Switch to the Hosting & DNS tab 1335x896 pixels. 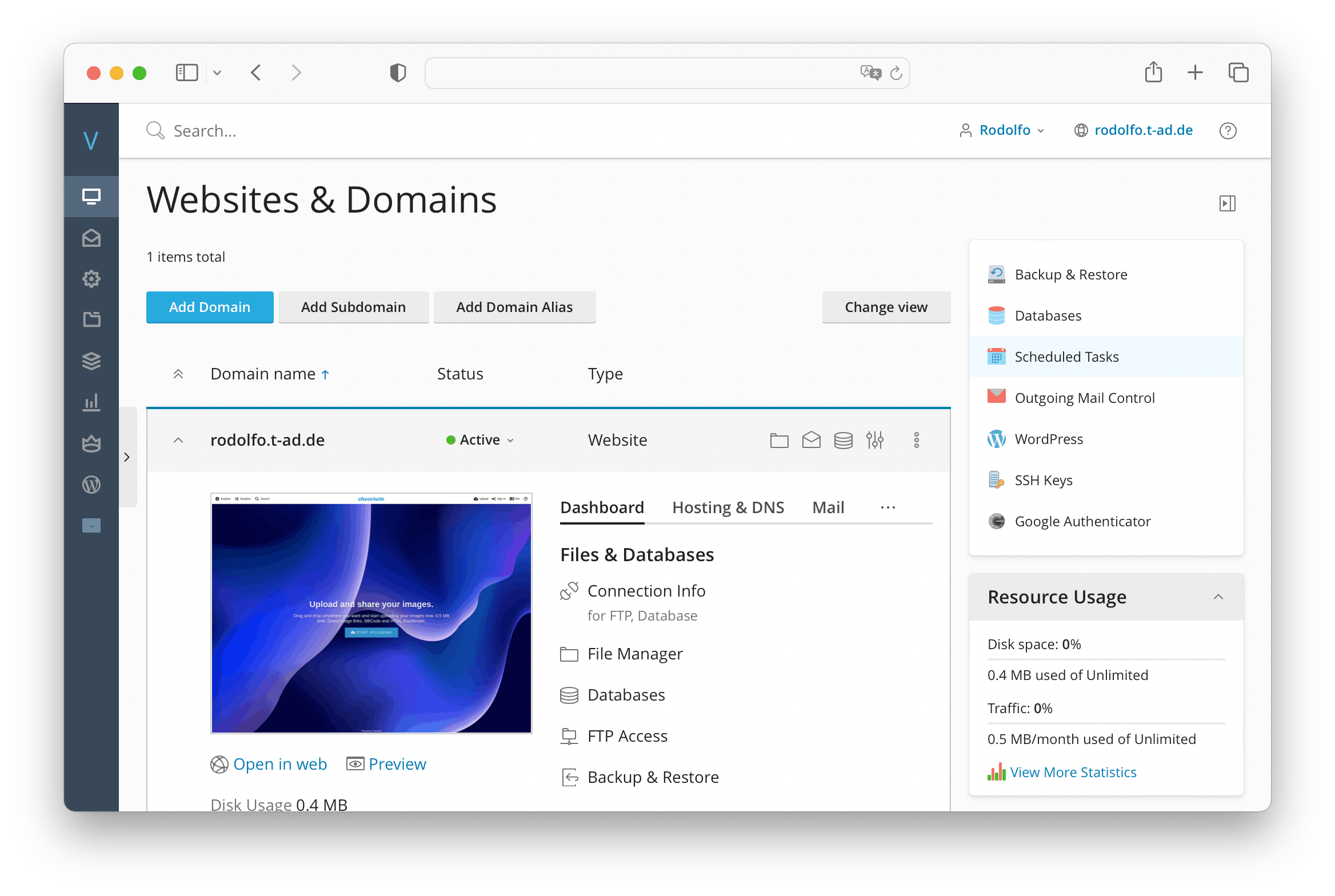pos(728,507)
